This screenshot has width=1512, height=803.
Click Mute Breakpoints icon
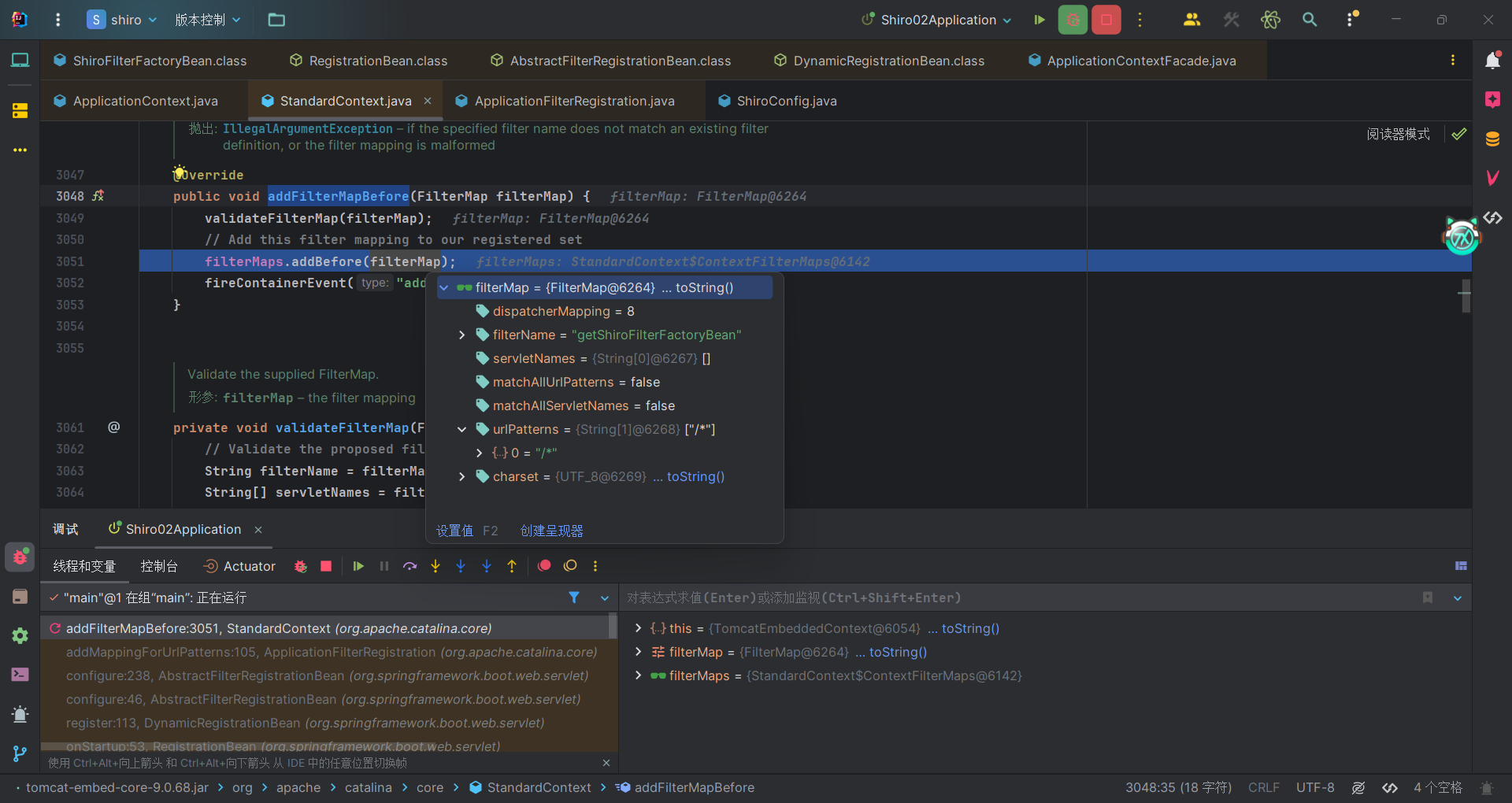(x=570, y=566)
